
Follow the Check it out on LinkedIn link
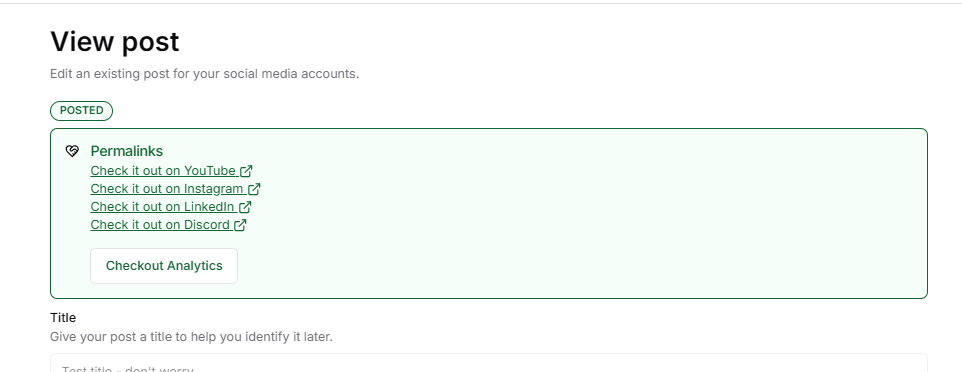(171, 207)
